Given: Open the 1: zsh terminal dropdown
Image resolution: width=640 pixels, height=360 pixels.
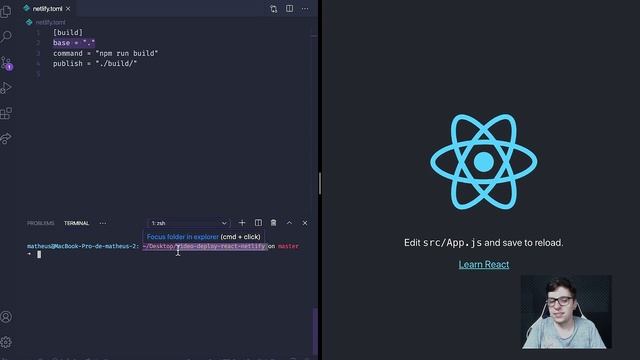Looking at the screenshot, I should point(189,223).
